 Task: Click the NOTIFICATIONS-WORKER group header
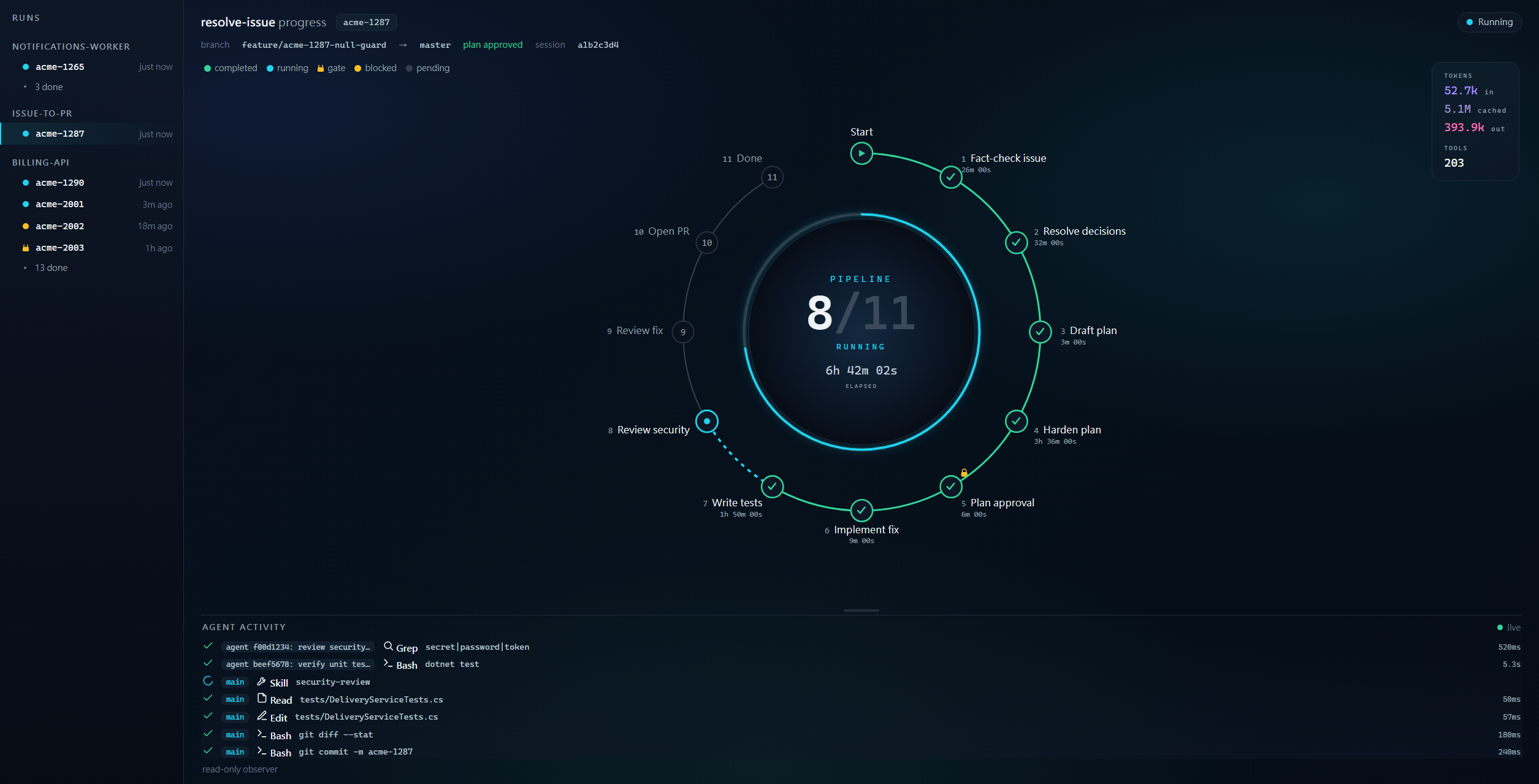[71, 47]
